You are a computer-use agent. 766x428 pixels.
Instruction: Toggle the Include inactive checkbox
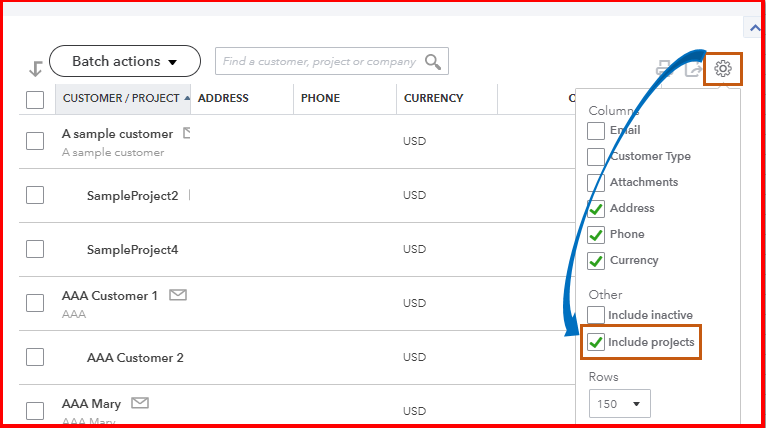click(x=596, y=315)
